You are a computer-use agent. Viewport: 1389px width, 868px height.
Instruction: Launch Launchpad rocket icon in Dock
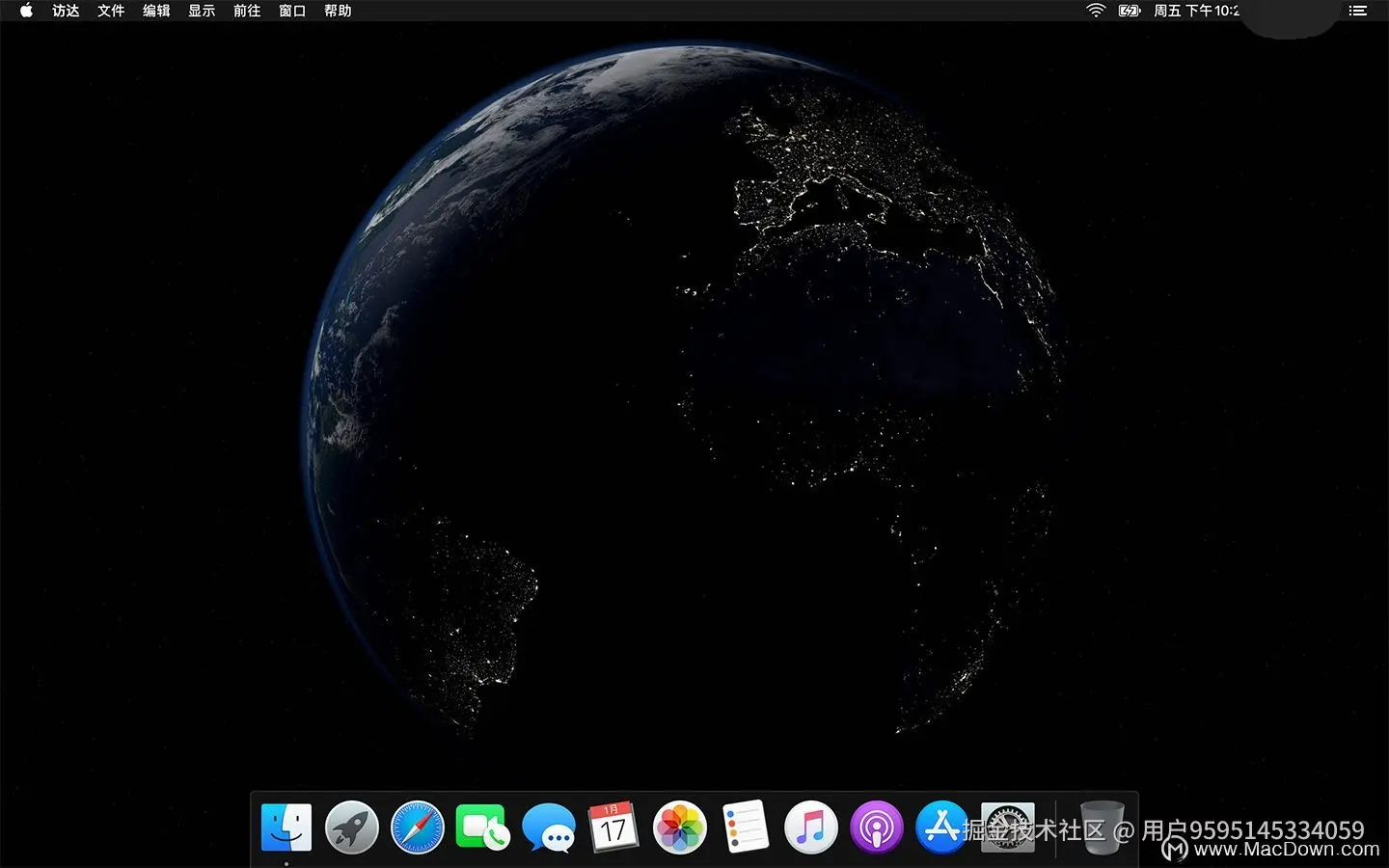click(352, 827)
